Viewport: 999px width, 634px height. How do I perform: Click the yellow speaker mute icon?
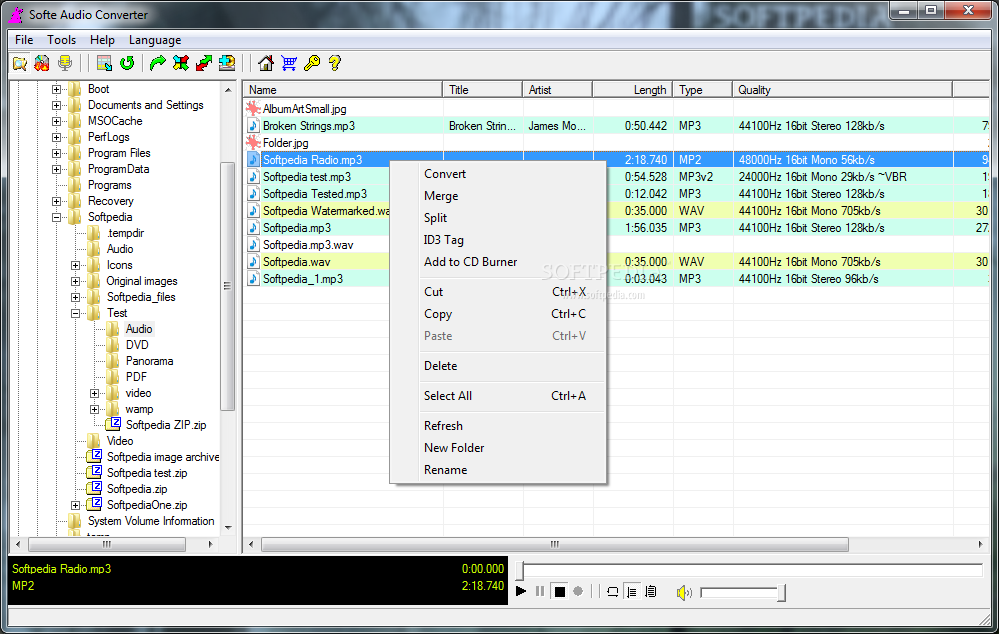point(684,593)
